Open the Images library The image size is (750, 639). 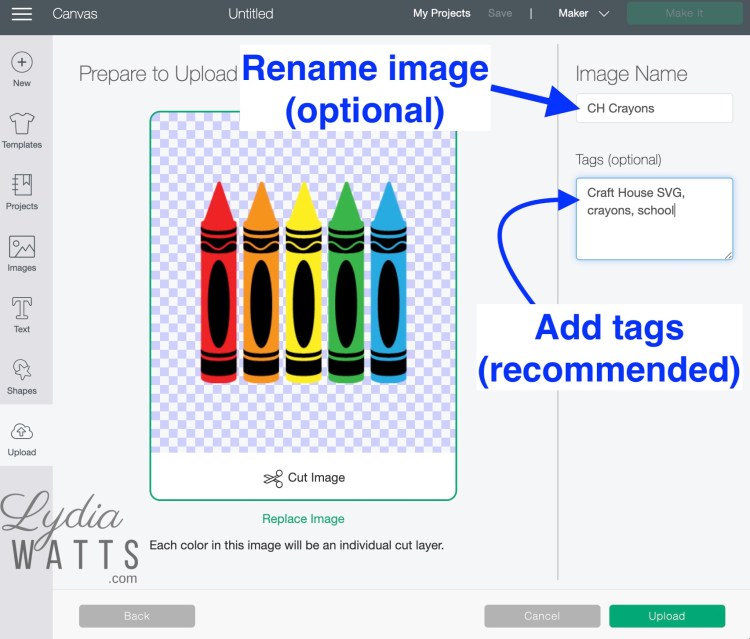tap(22, 254)
